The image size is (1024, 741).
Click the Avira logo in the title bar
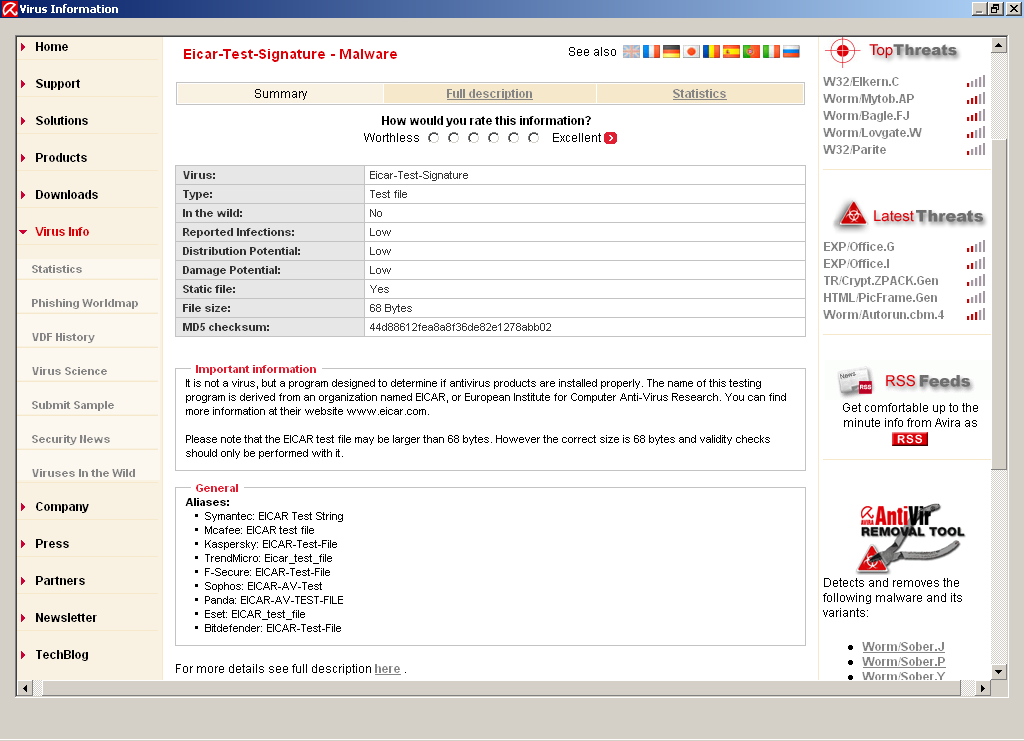coord(10,9)
